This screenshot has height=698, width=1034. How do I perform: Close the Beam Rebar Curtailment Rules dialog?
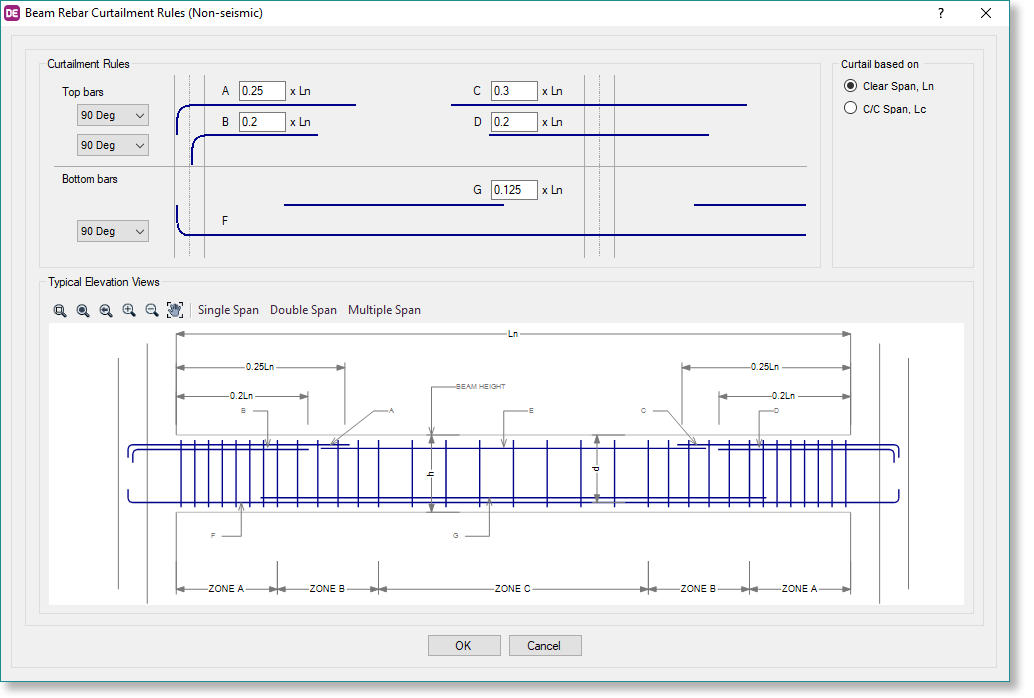[986, 13]
